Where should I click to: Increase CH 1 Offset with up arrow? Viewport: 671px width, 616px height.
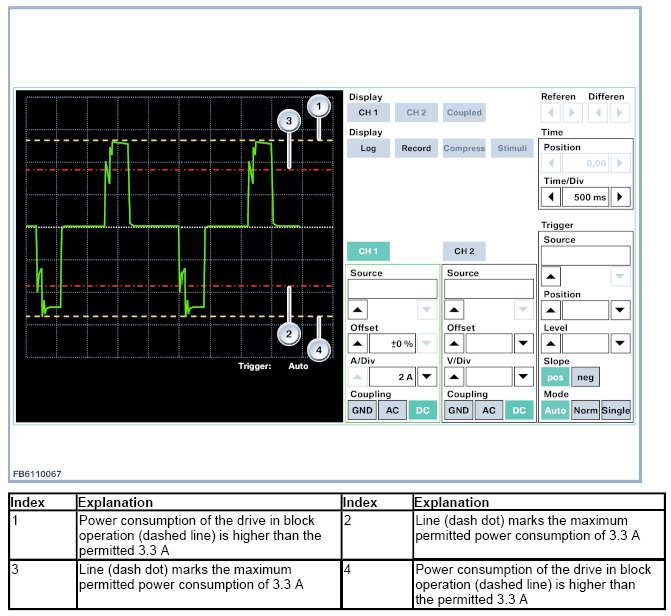357,343
